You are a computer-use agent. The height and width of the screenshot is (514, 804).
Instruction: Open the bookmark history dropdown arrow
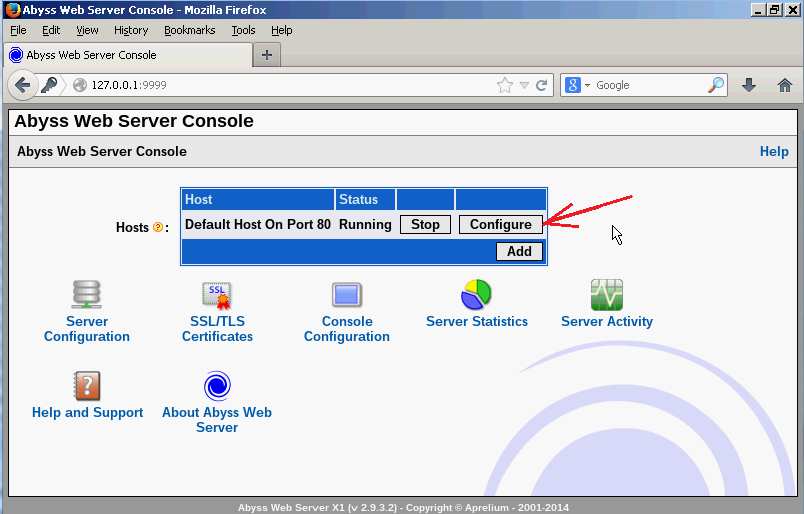[524, 85]
